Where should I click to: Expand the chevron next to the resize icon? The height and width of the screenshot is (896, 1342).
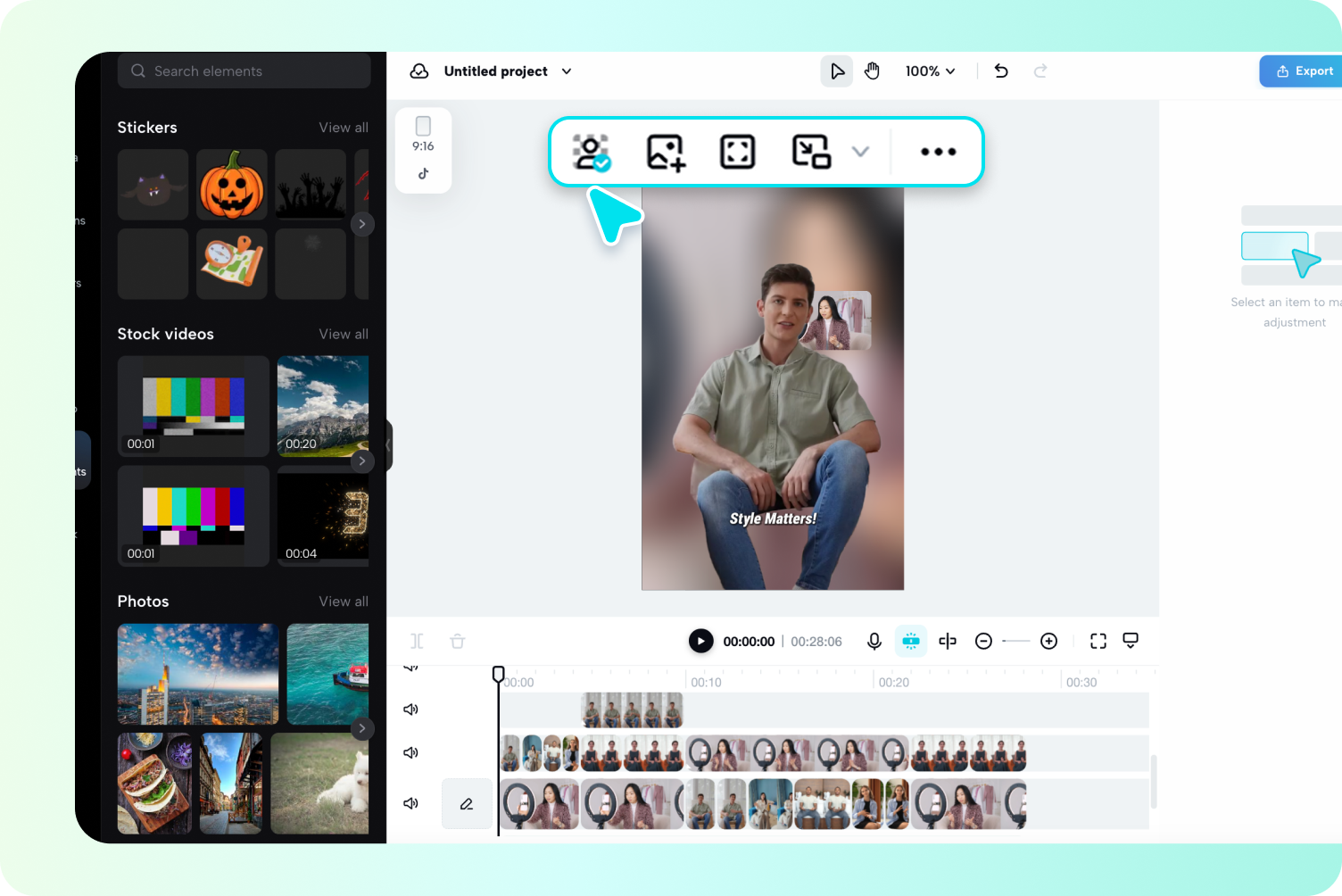859,152
